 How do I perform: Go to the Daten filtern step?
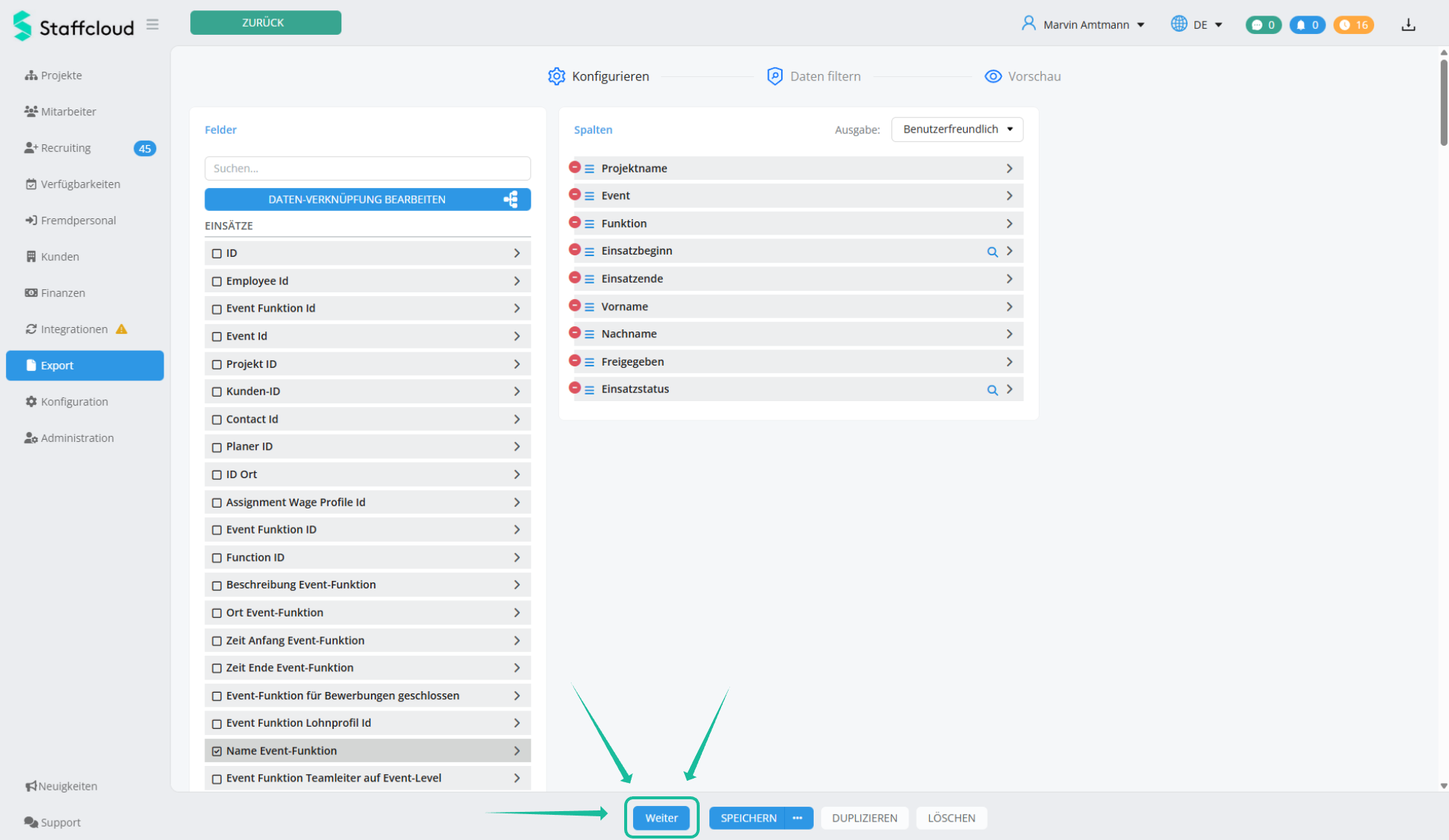[814, 76]
